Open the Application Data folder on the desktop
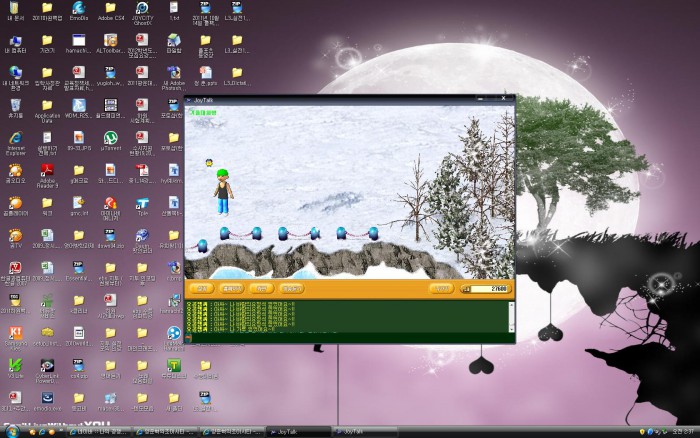The image size is (700, 438). pos(47,106)
